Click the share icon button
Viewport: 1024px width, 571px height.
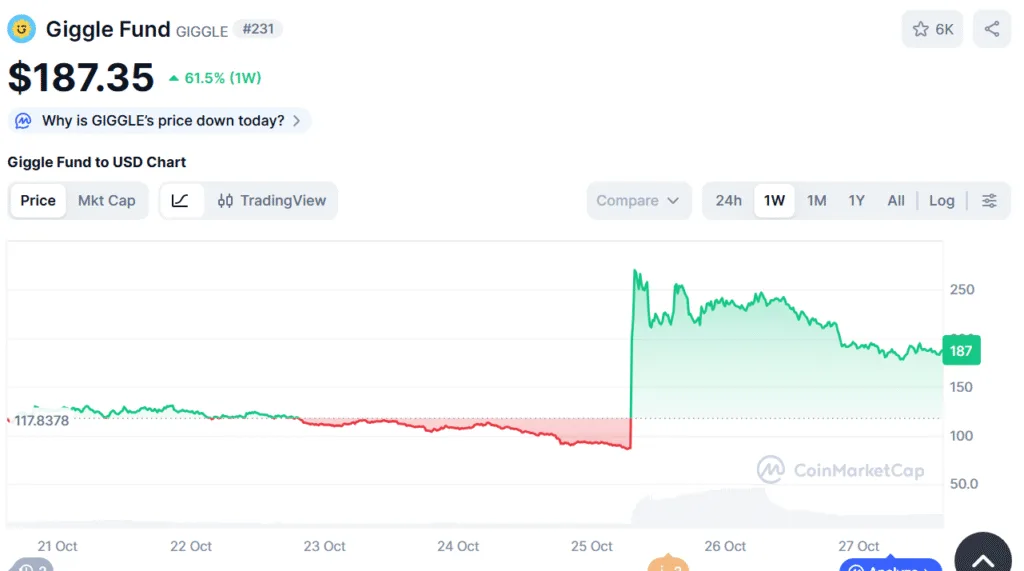(x=991, y=29)
